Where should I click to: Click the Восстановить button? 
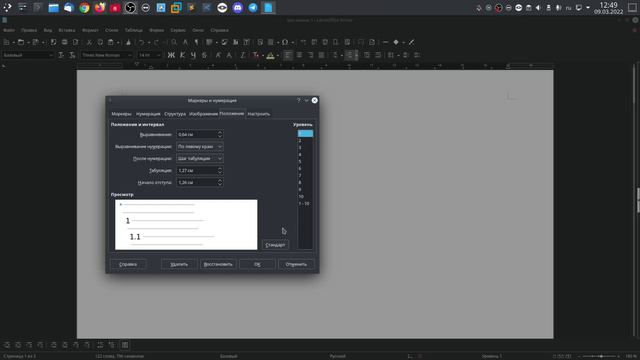pos(218,264)
